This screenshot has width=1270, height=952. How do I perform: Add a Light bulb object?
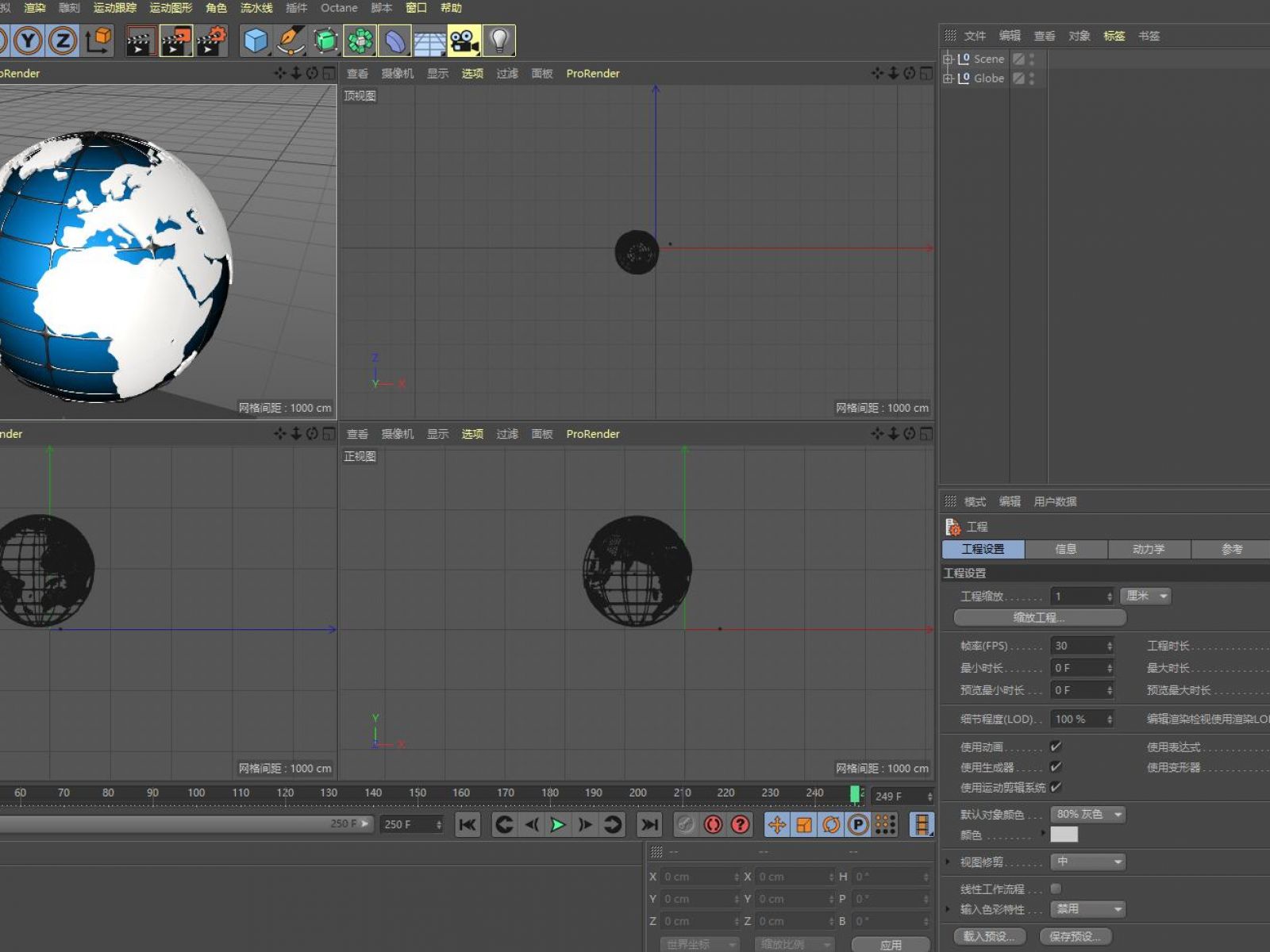(x=499, y=40)
